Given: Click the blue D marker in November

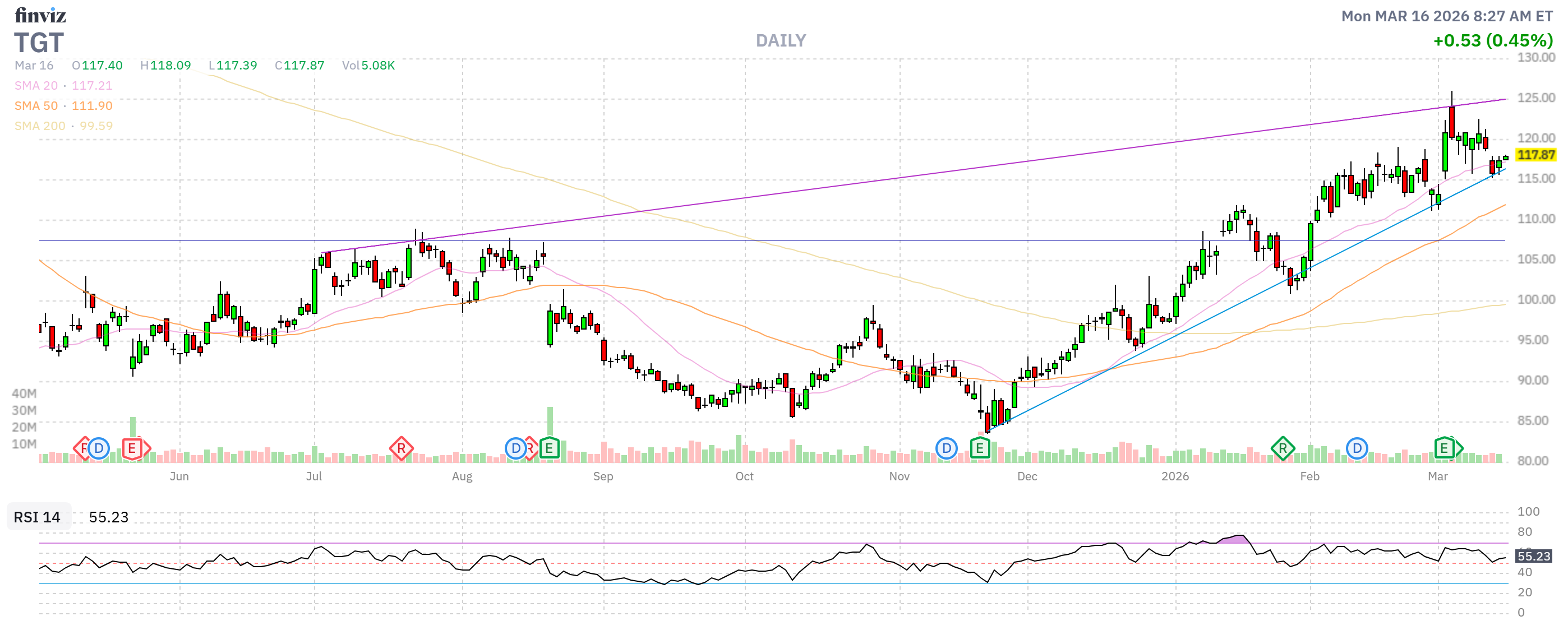Looking at the screenshot, I should (946, 449).
